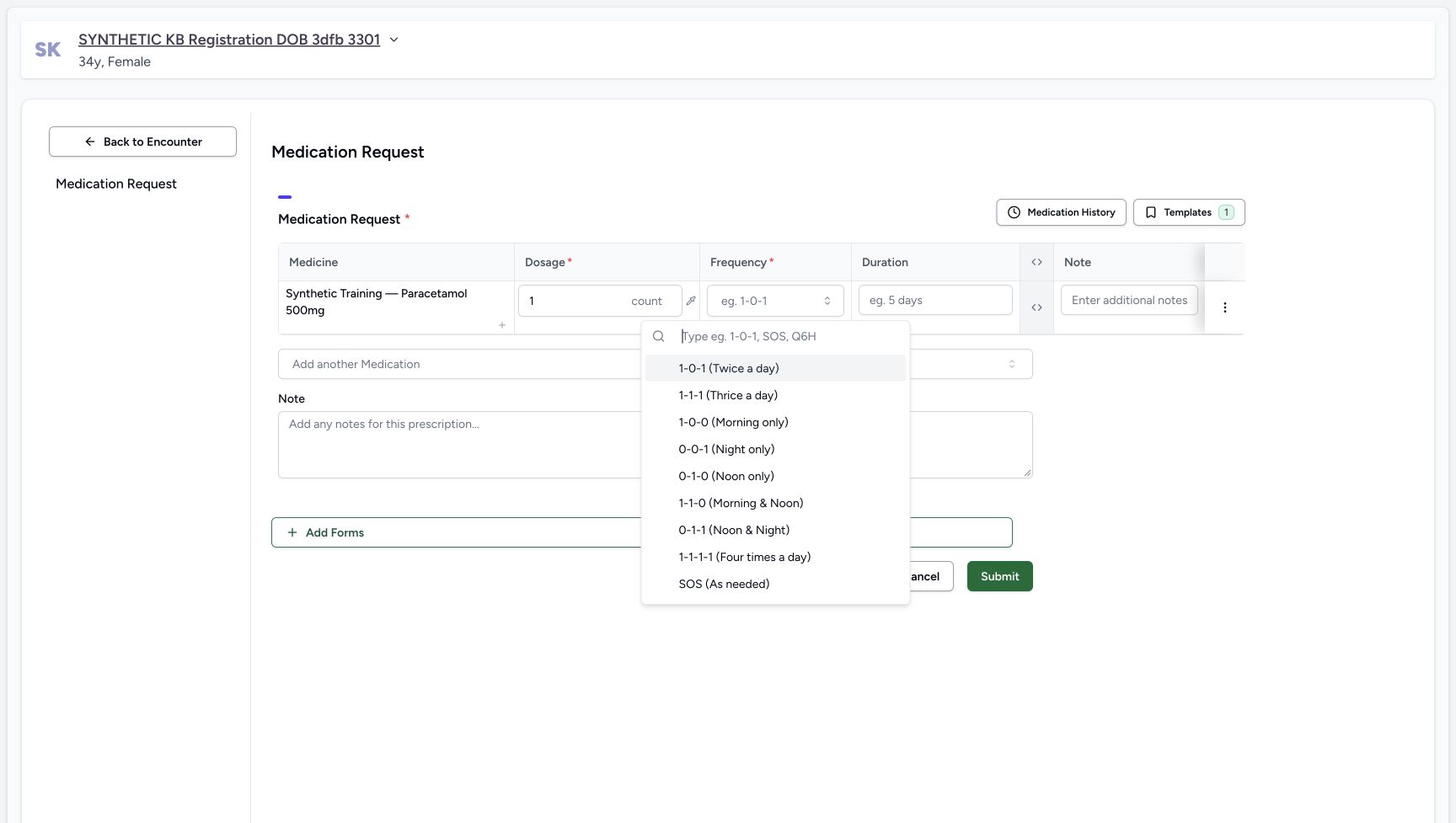Open the Frequency combo box
Screen dimensions: 1456x823
pyautogui.click(x=775, y=301)
